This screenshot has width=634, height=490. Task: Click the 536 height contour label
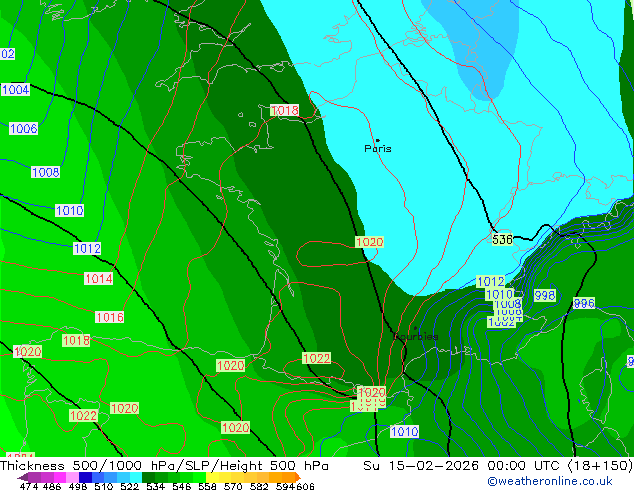coord(502,239)
